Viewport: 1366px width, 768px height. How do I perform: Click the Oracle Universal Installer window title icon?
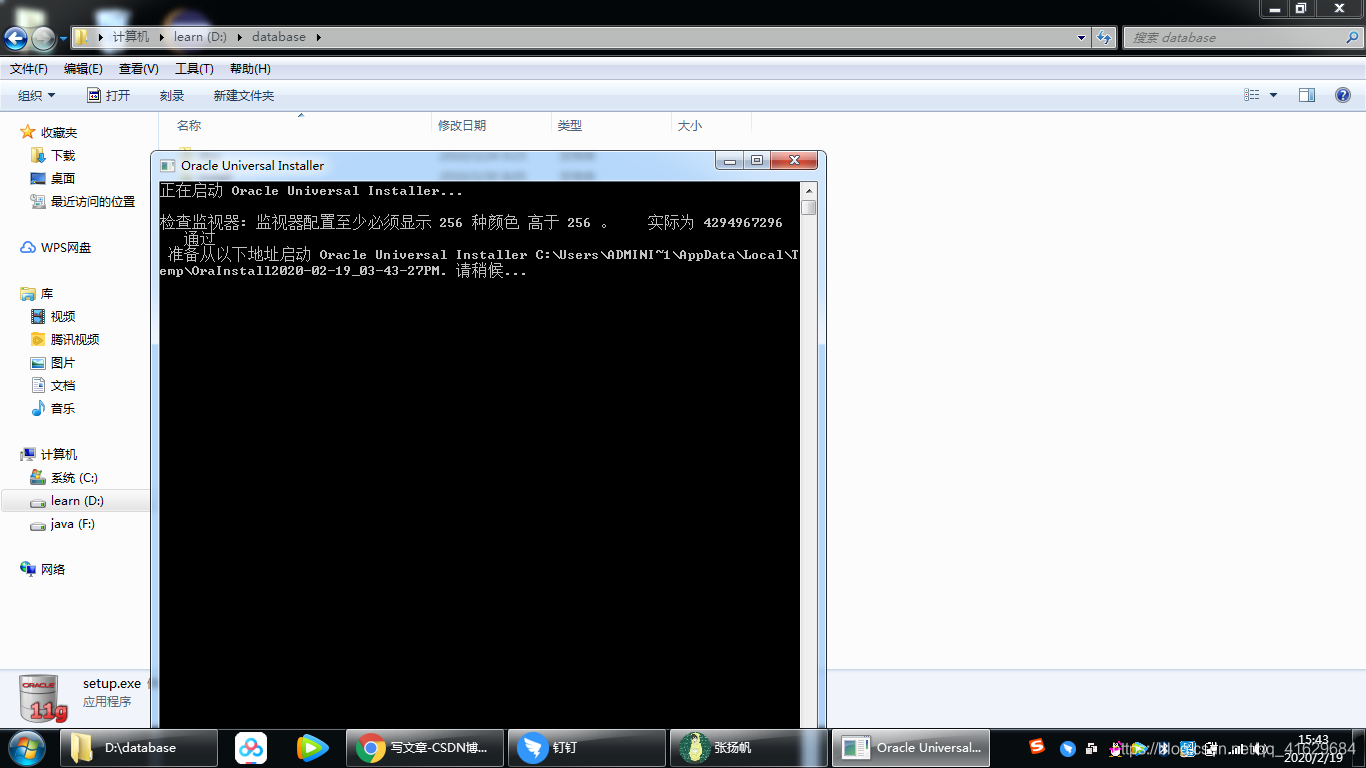pos(168,165)
